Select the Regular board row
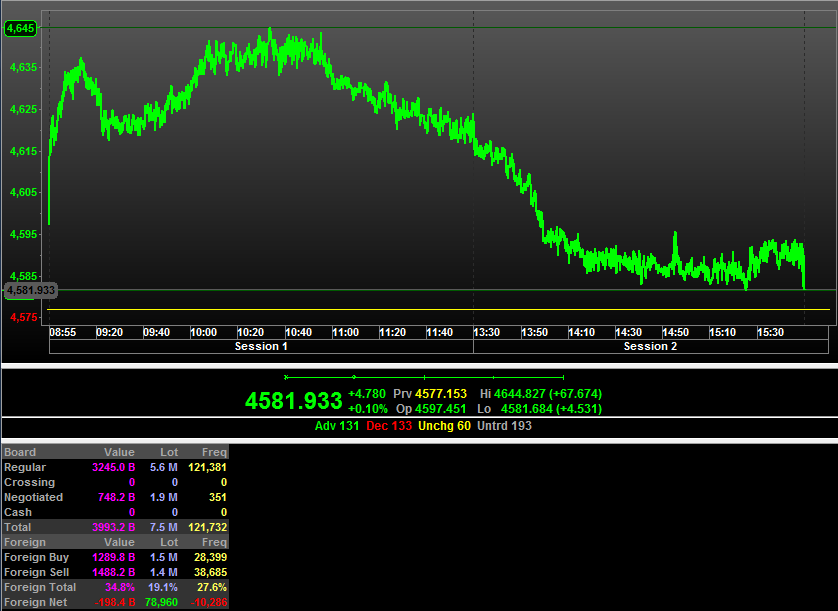This screenshot has width=838, height=611. [115, 467]
